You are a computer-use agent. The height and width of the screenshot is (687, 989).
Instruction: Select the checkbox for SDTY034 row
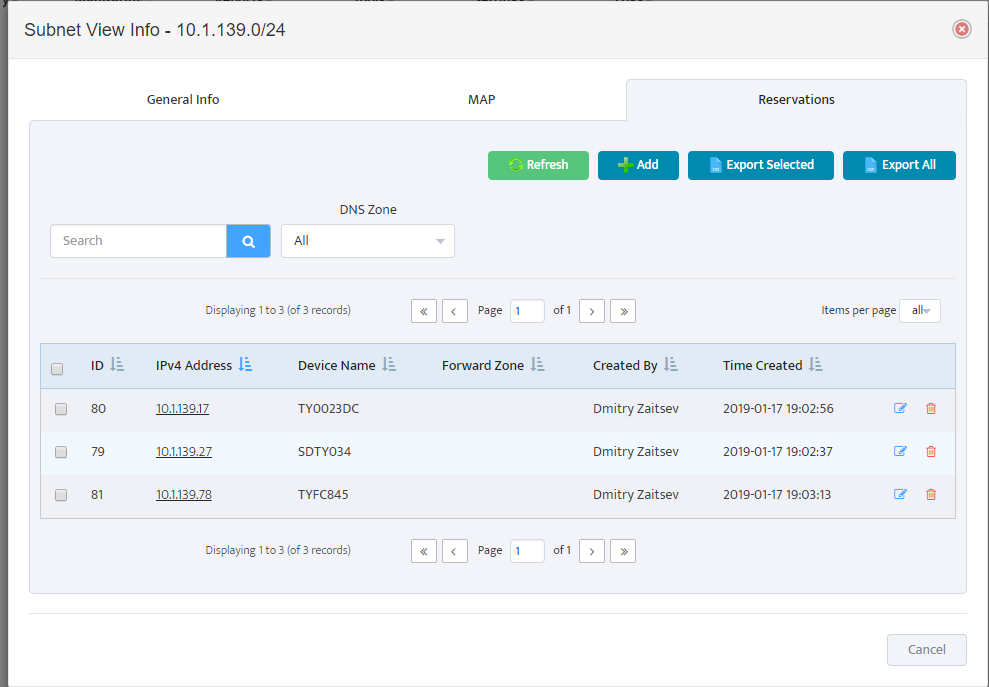point(61,452)
